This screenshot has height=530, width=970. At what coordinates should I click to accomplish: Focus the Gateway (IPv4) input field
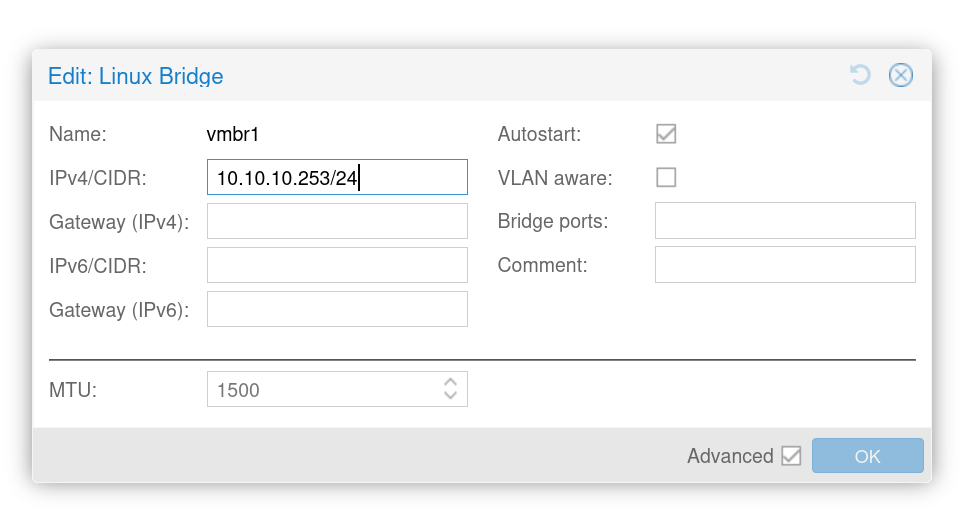(x=337, y=222)
